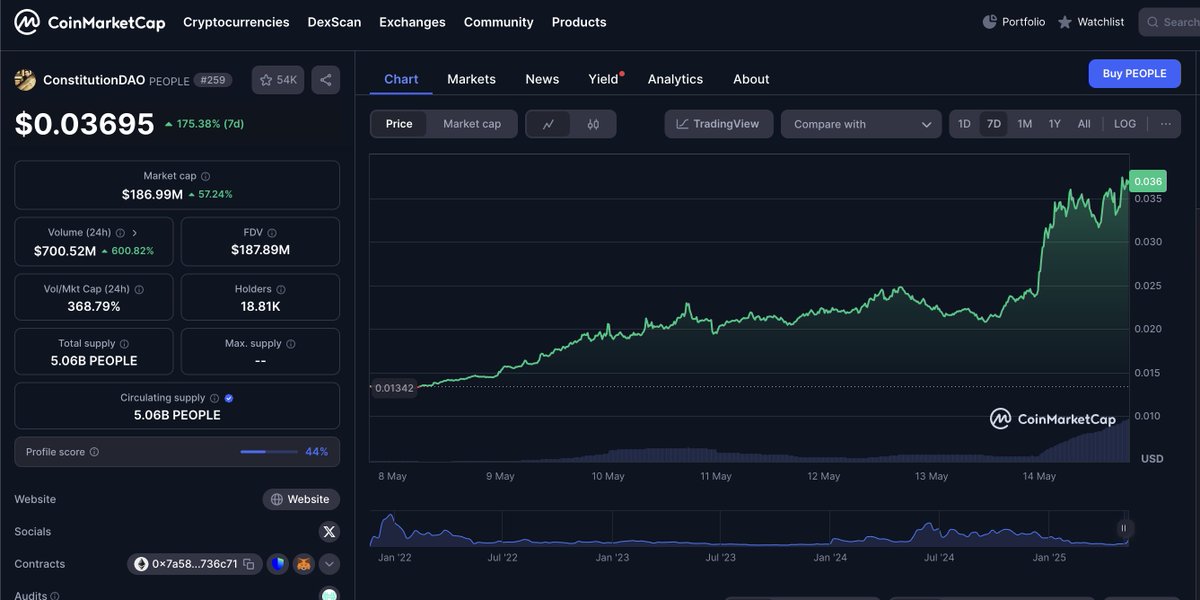Set chart range to 1Y
This screenshot has height=600, width=1200.
tap(1054, 124)
